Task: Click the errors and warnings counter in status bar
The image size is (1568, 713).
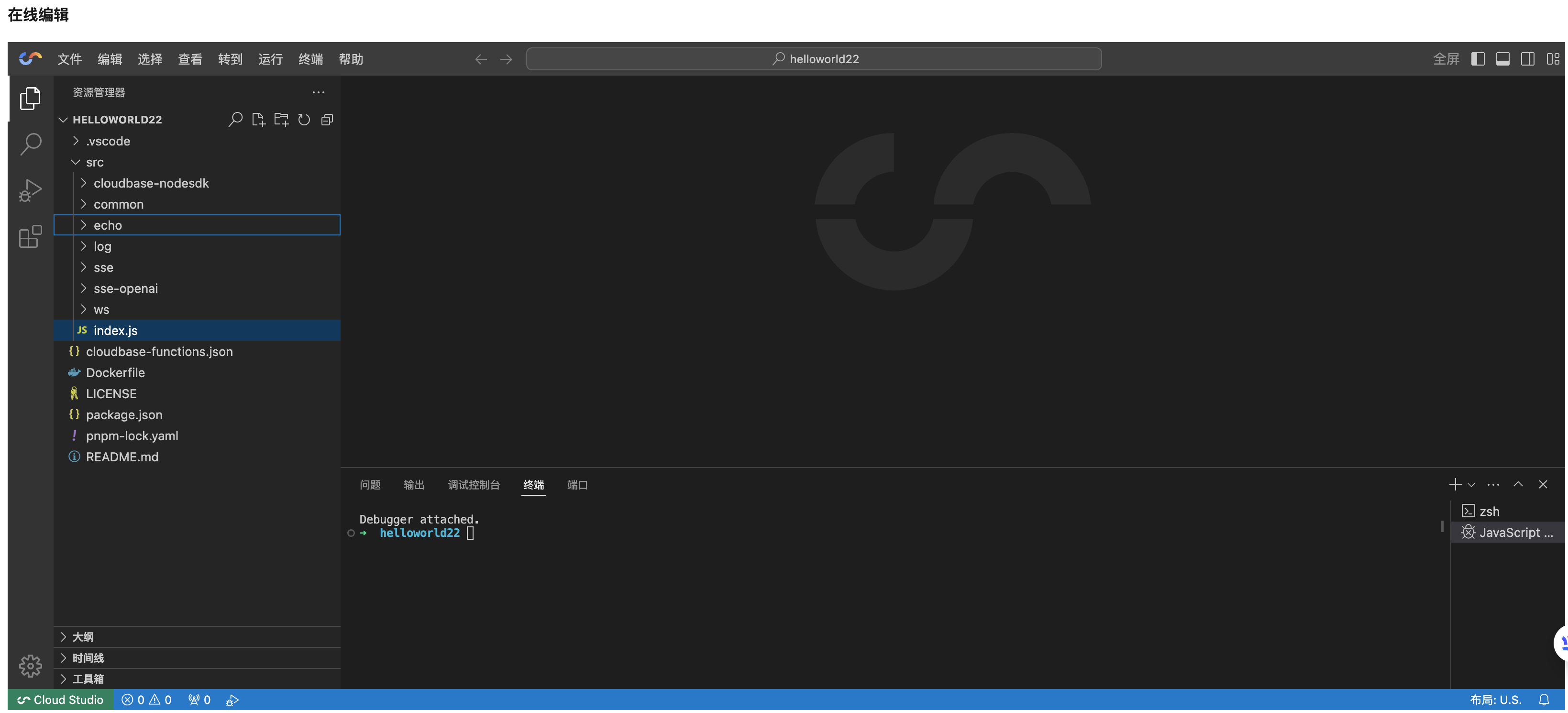Action: tap(146, 699)
